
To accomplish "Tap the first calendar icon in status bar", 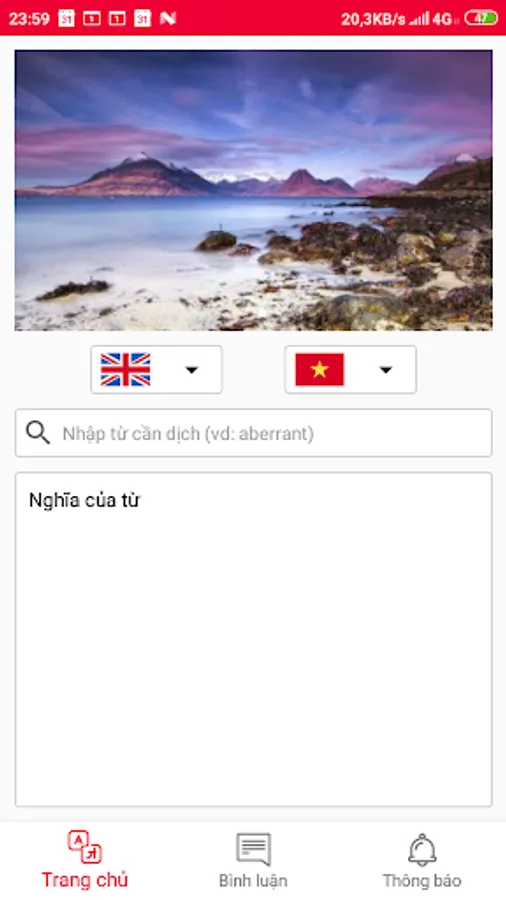I will click(x=67, y=18).
